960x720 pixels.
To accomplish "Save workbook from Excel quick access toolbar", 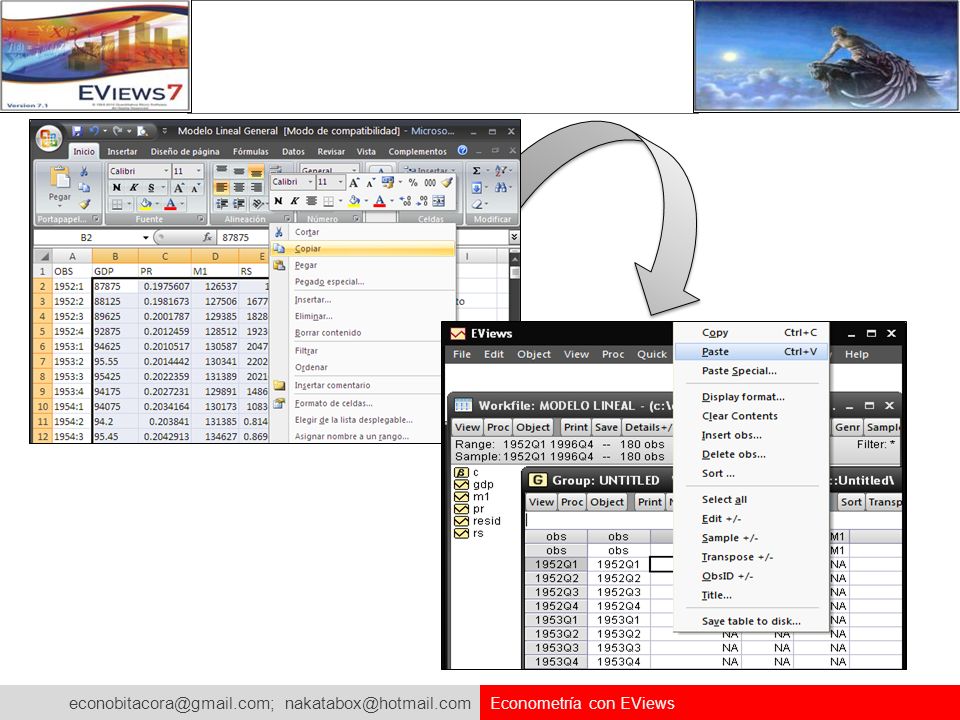I will pyautogui.click(x=77, y=130).
